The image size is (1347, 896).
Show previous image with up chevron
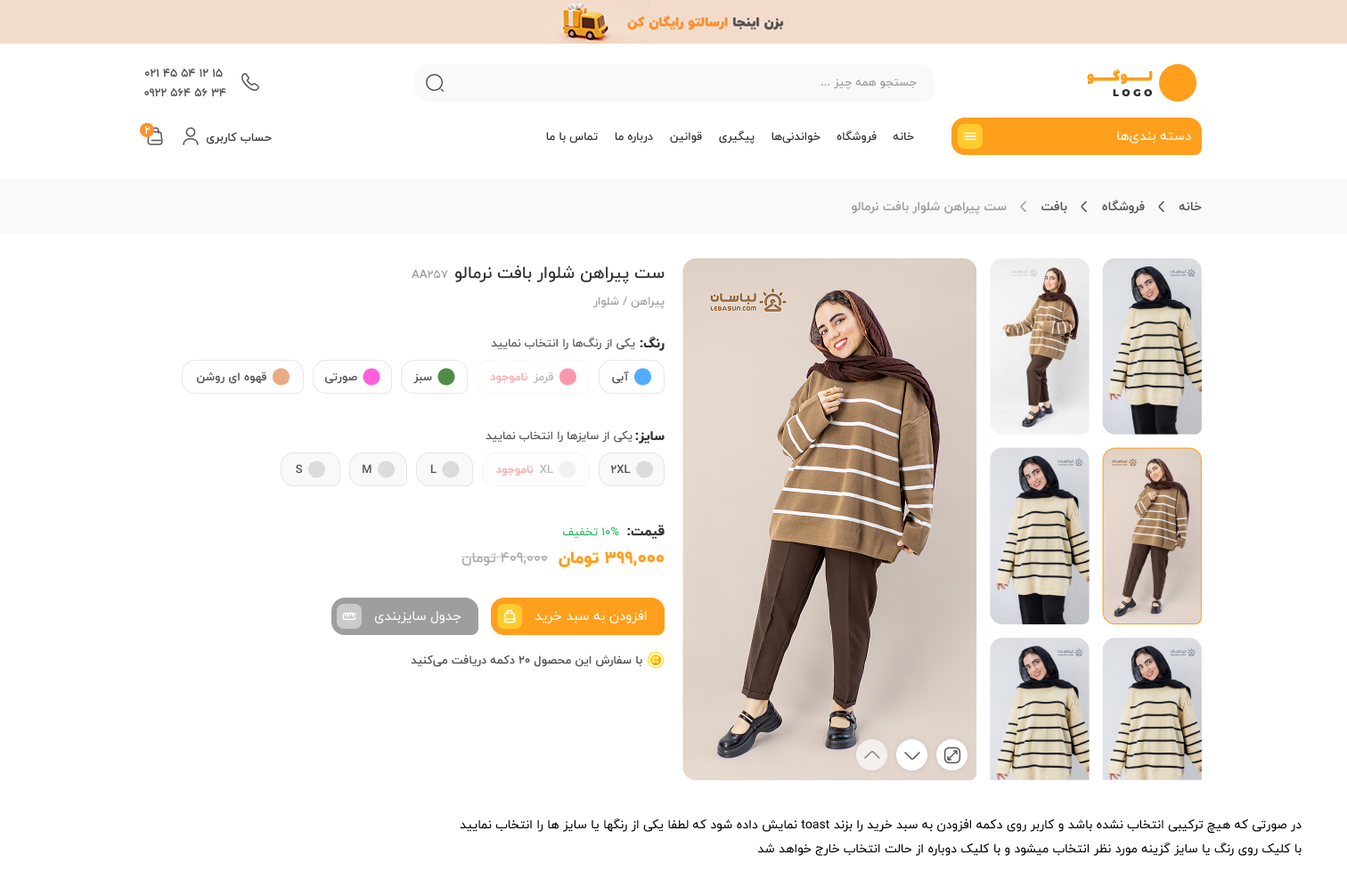[872, 755]
